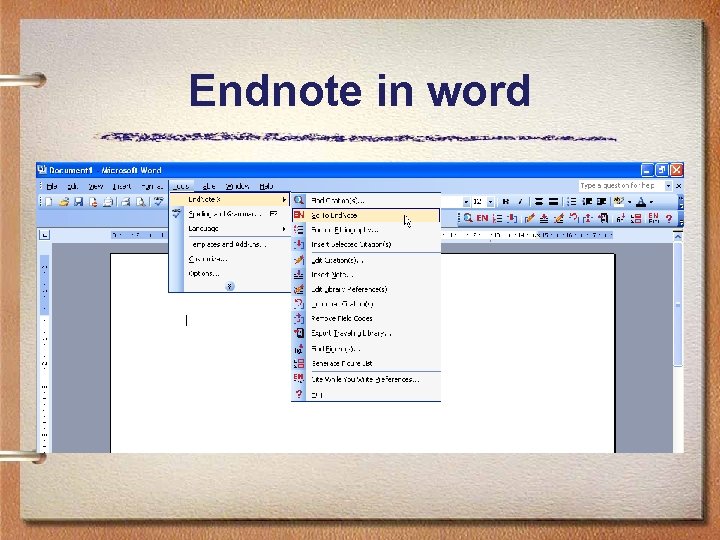Viewport: 720px width, 540px height.
Task: Open the Window menu
Action: (x=237, y=186)
